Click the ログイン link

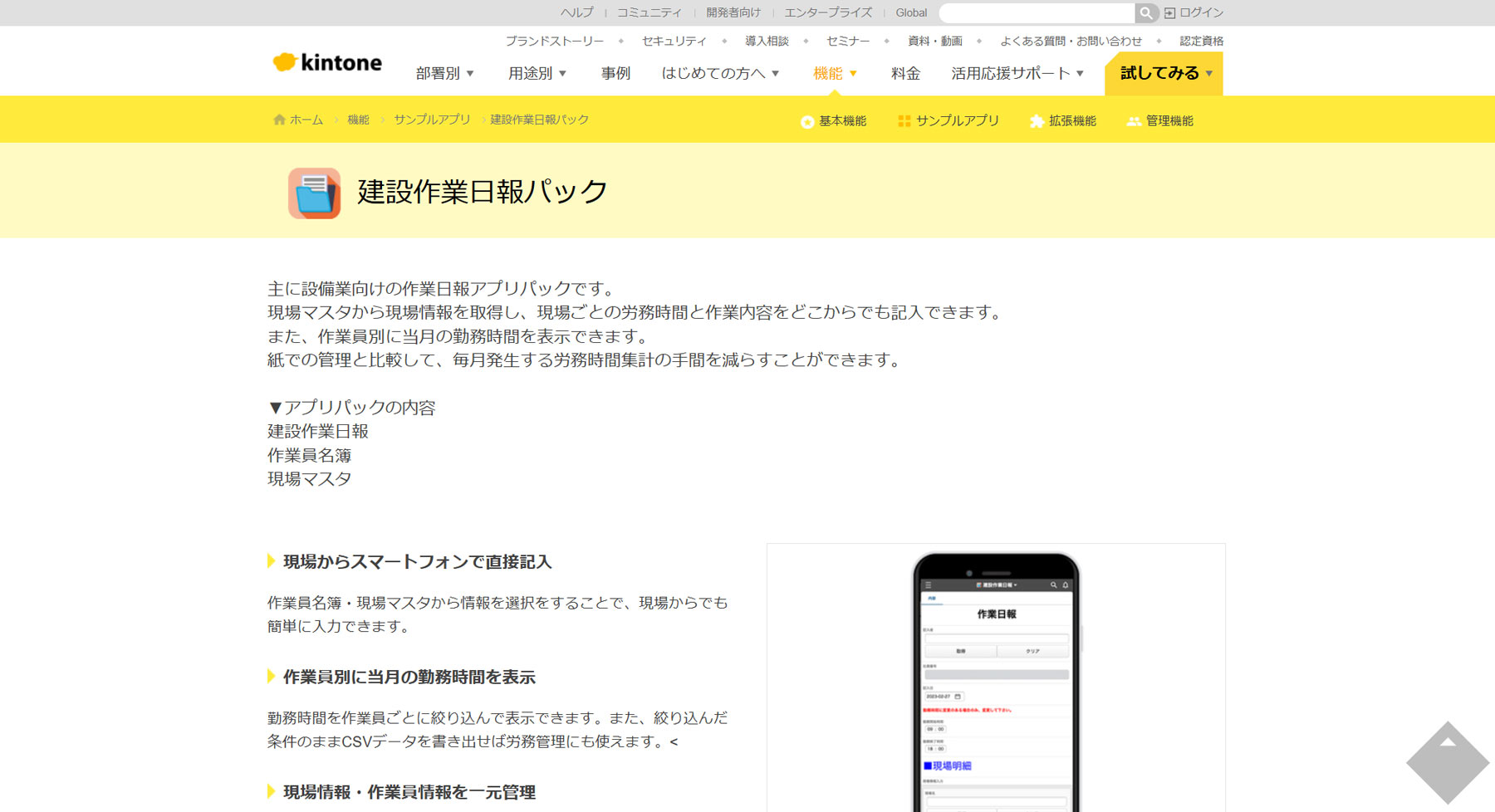point(1201,12)
